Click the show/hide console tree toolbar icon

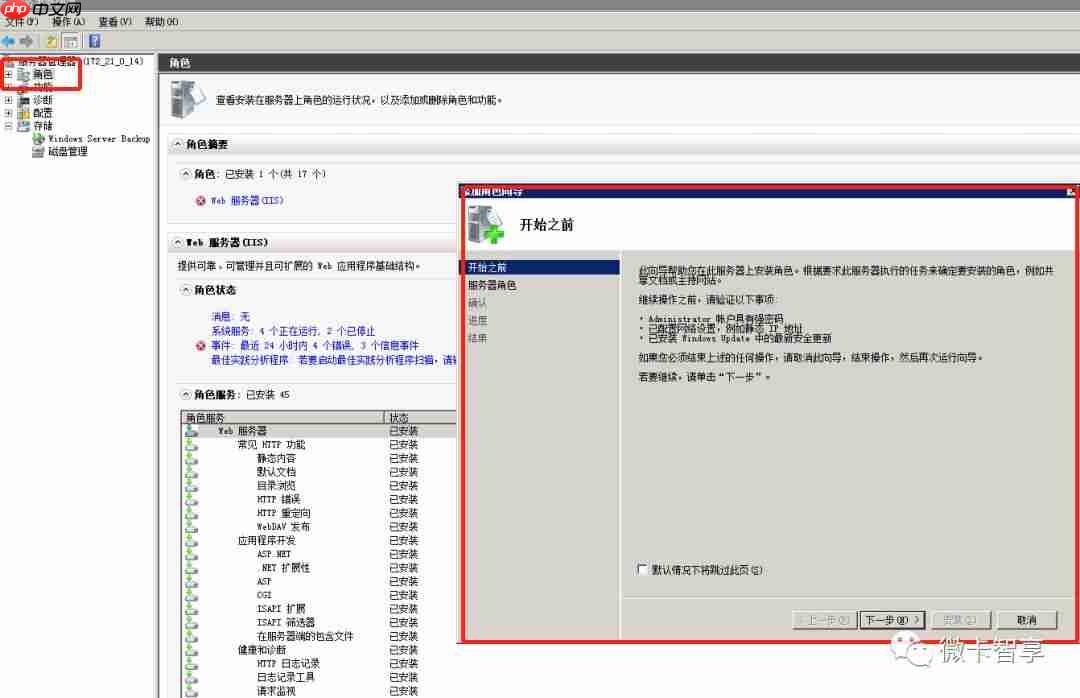click(x=70, y=41)
